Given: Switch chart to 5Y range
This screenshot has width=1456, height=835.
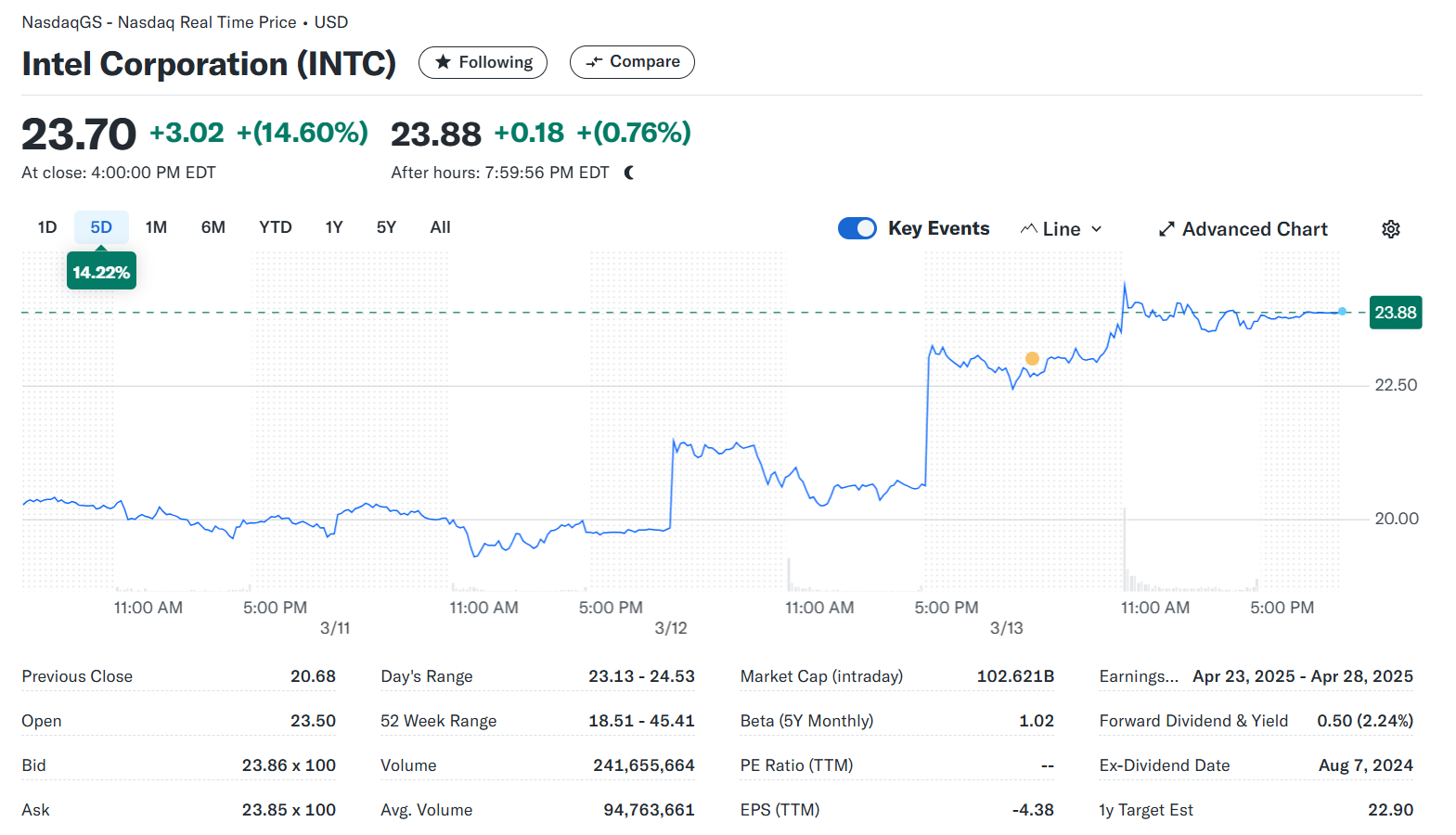Looking at the screenshot, I should pyautogui.click(x=386, y=227).
